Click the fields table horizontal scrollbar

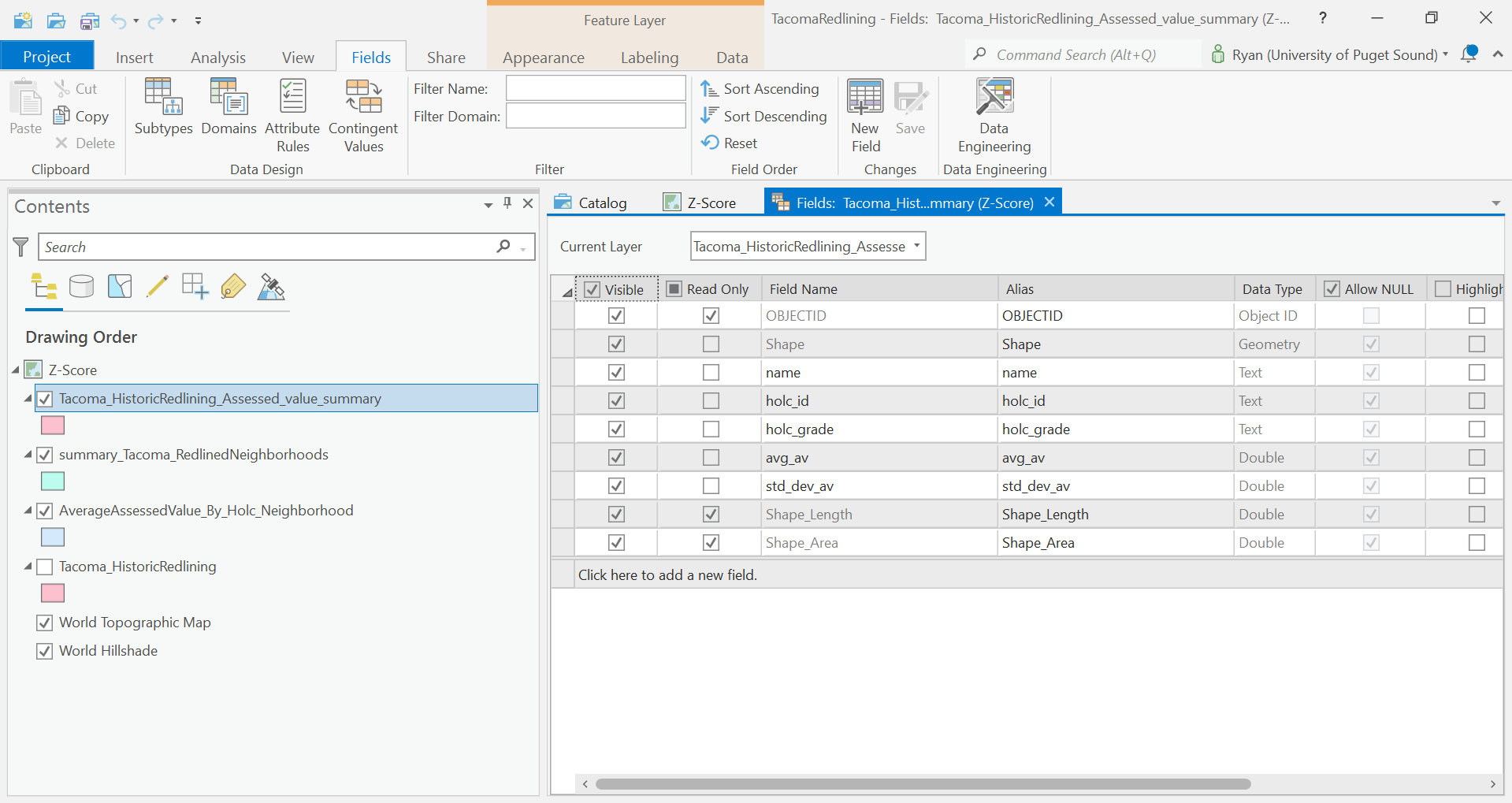(x=923, y=784)
